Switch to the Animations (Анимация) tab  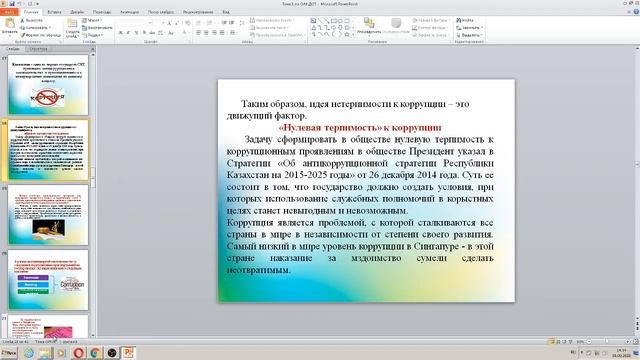(x=129, y=12)
